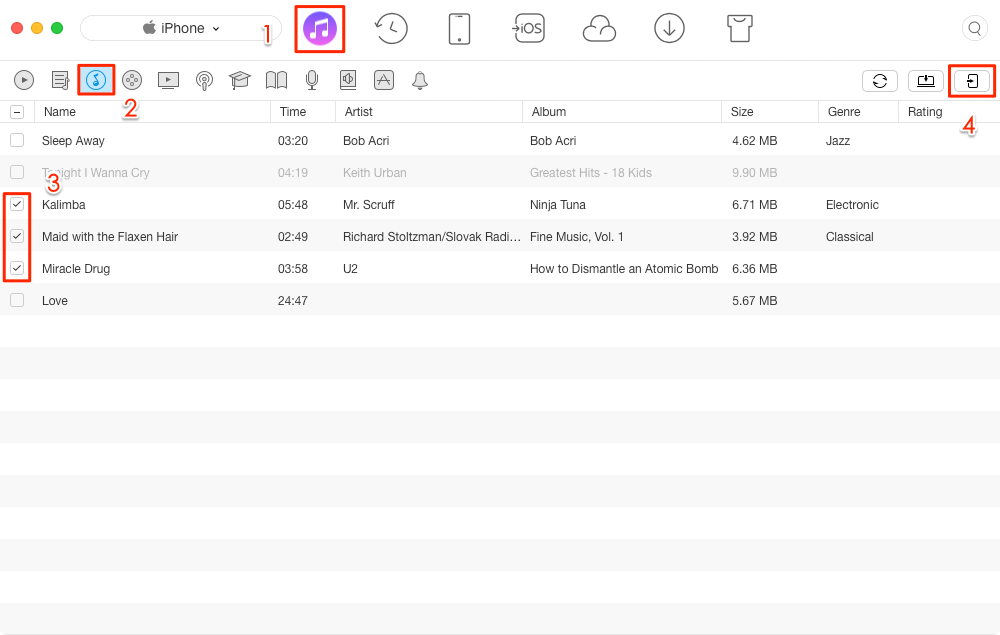The image size is (1000, 635).
Task: Click the 4.62 MB size value
Action: [754, 141]
